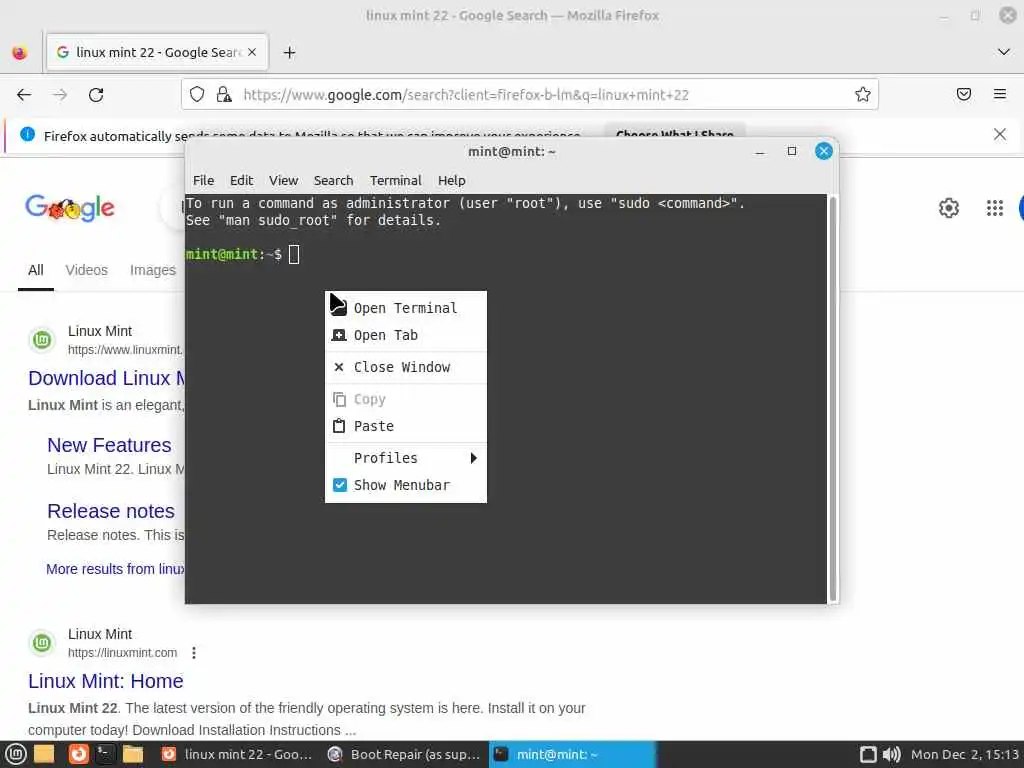Dismiss the Firefox data notification bar
This screenshot has width=1024, height=768.
1000,135
